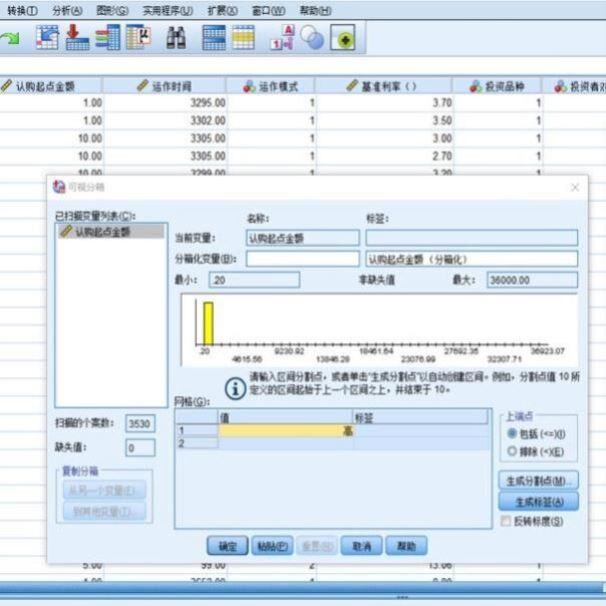Click the Go to Variable icon with red arrow
The width and height of the screenshot is (606, 606).
pyautogui.click(x=77, y=37)
